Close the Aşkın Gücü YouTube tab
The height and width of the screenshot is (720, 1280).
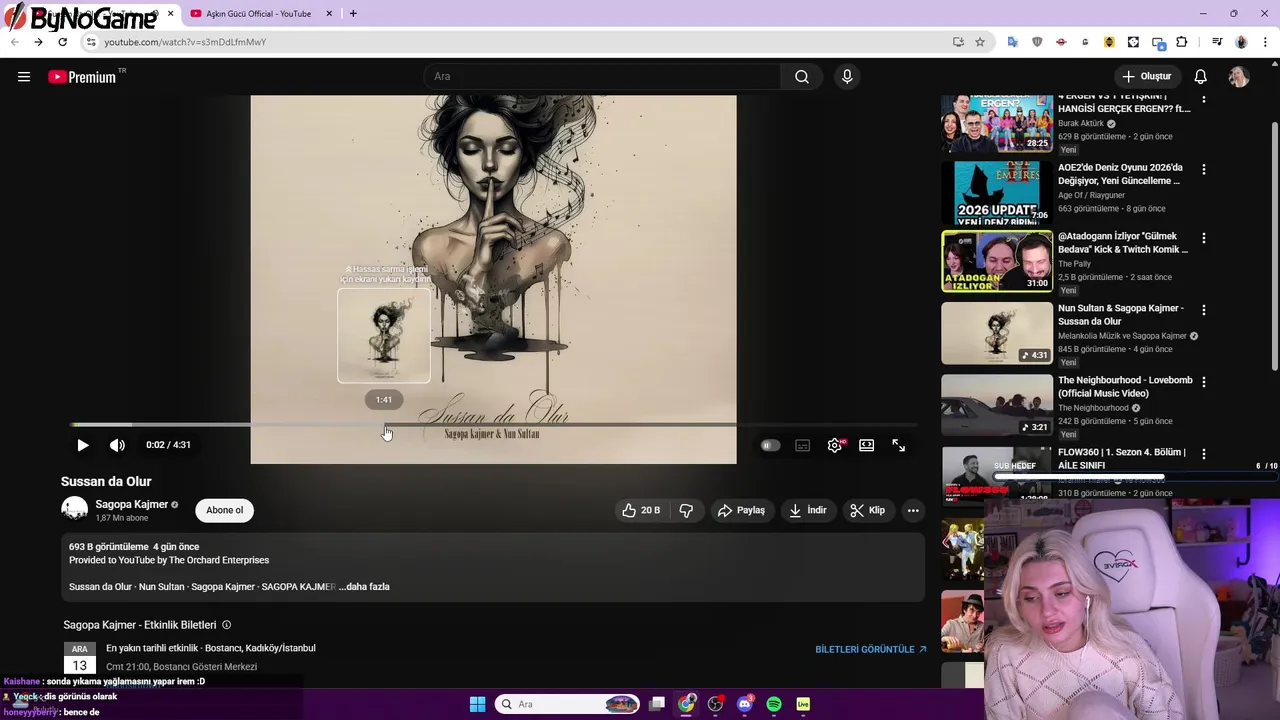(329, 14)
